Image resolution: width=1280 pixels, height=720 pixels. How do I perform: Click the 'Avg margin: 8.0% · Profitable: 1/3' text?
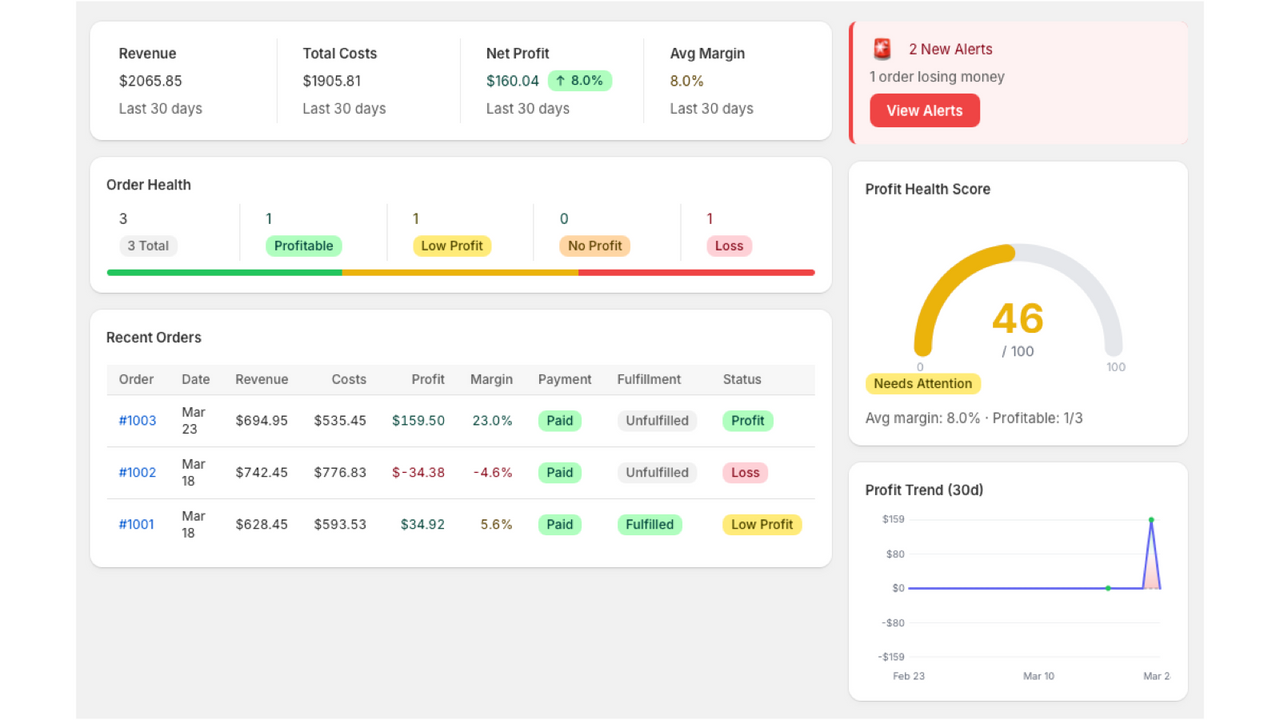974,418
